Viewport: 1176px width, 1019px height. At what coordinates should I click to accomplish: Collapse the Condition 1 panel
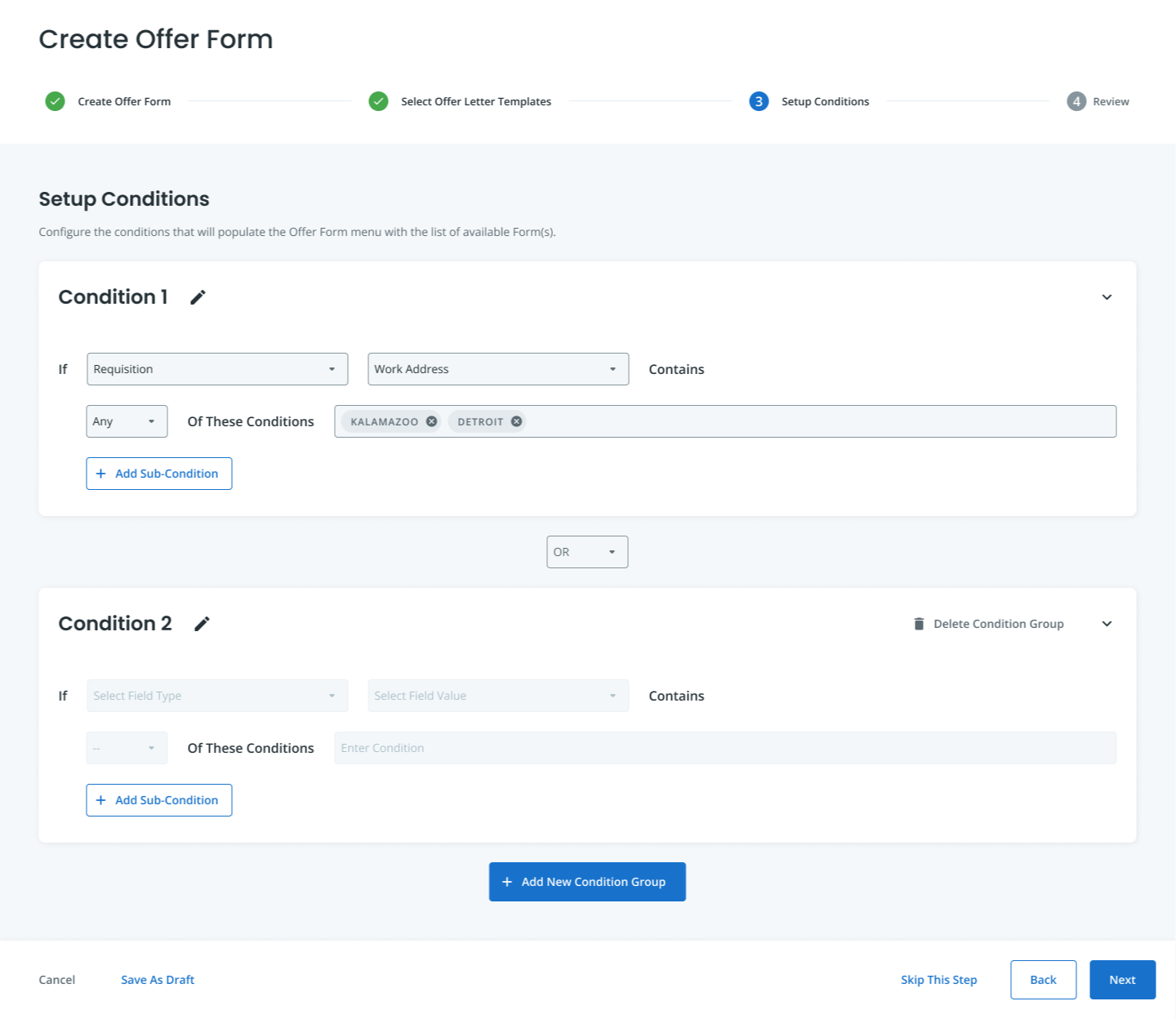coord(1107,297)
